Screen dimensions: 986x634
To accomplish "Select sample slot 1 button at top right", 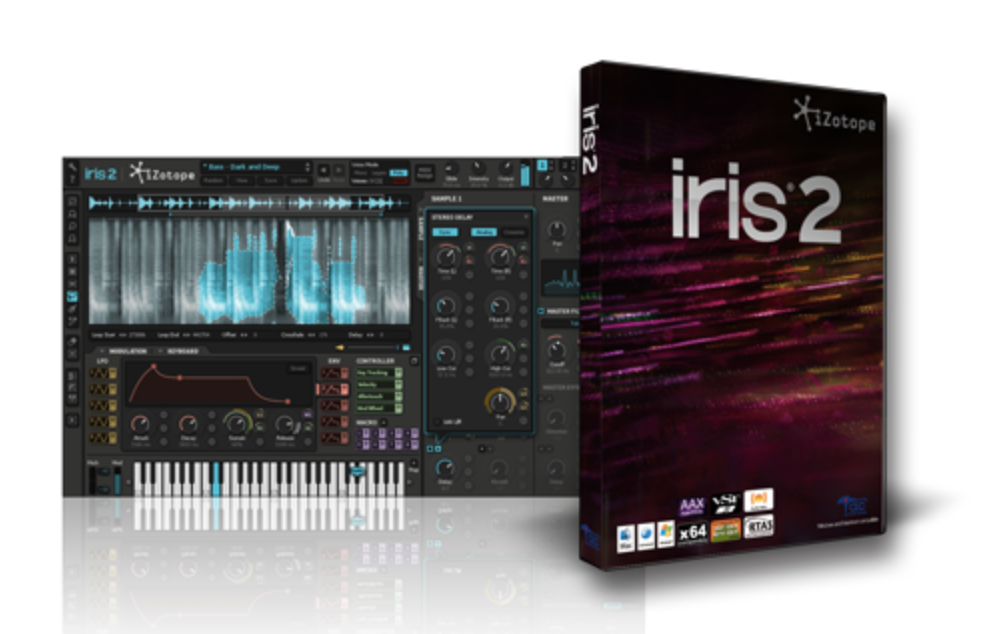I will [x=542, y=165].
